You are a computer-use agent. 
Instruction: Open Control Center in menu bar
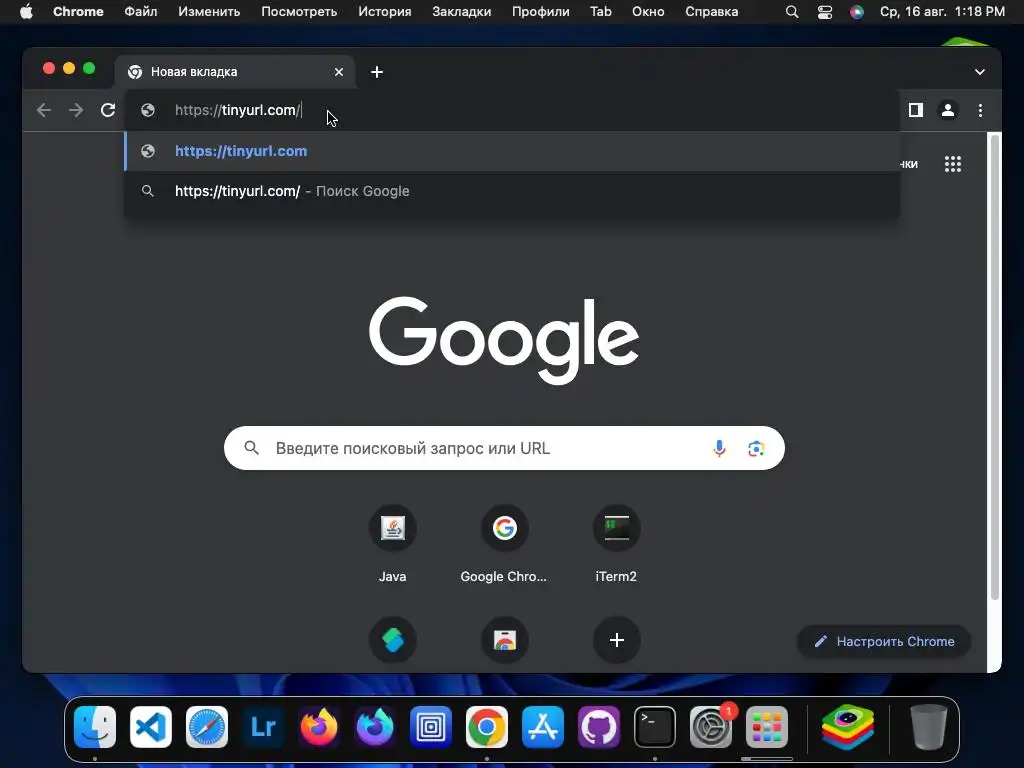pos(825,12)
